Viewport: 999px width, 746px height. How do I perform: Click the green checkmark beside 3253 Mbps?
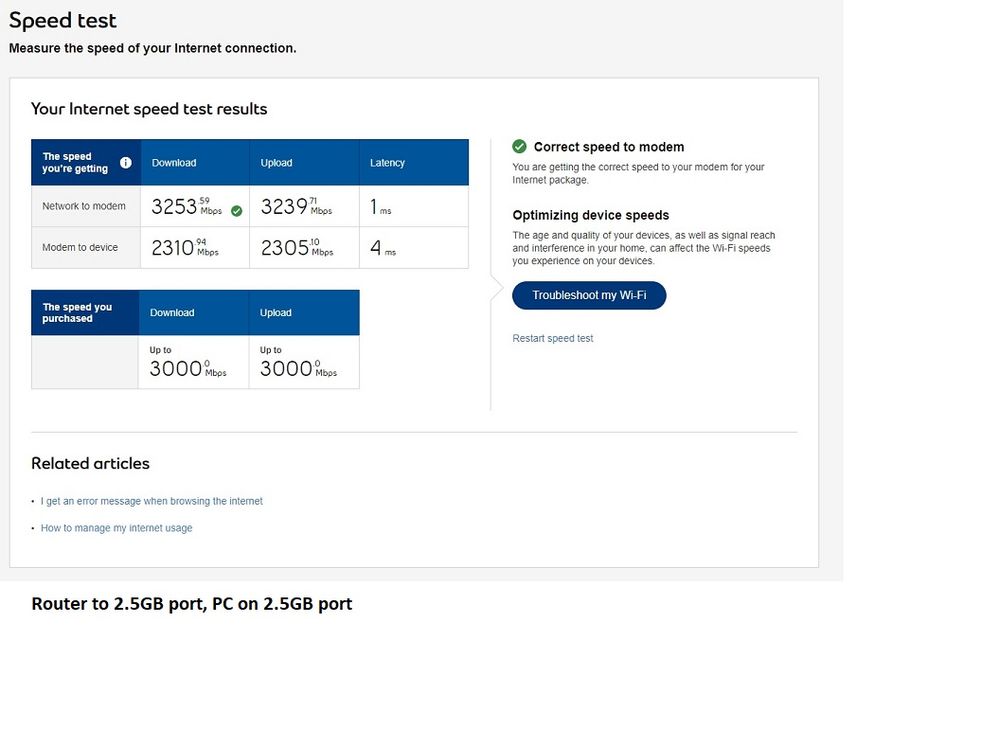[234, 211]
